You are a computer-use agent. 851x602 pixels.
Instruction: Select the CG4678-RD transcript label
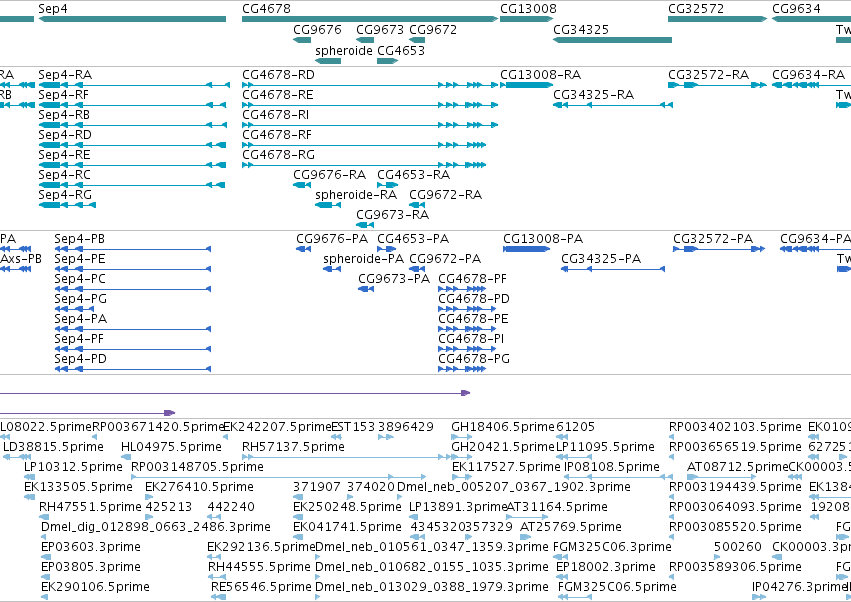[278, 74]
